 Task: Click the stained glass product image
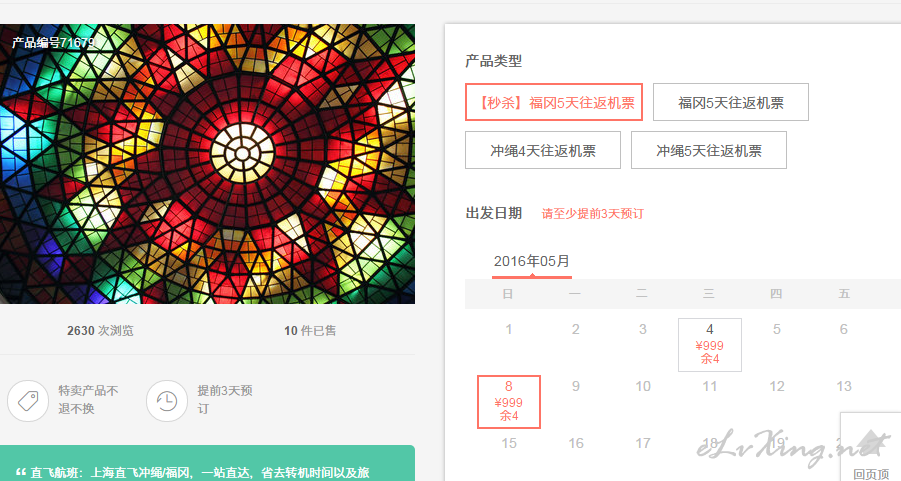pos(207,164)
